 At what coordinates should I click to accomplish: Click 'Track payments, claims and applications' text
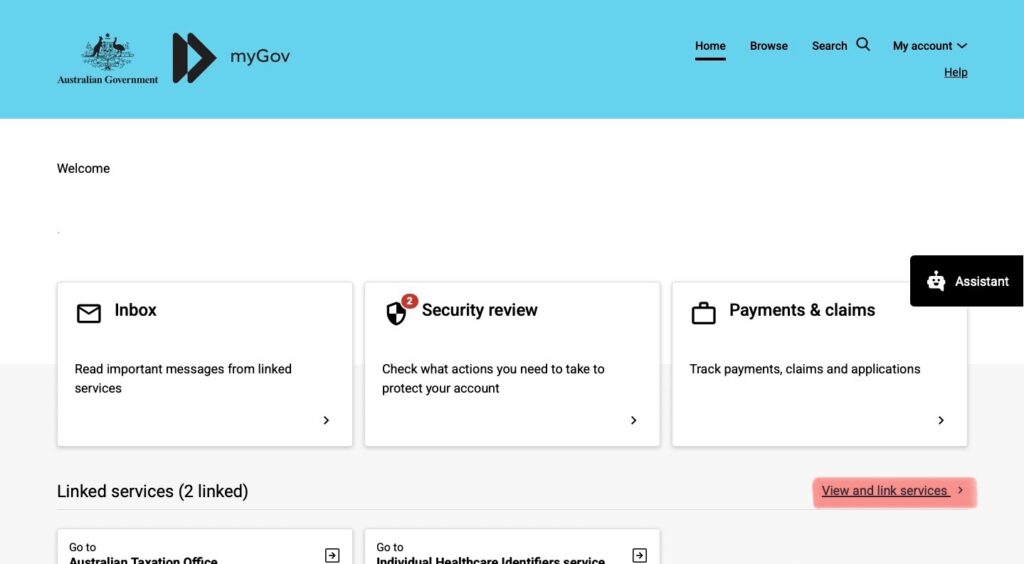tap(805, 369)
